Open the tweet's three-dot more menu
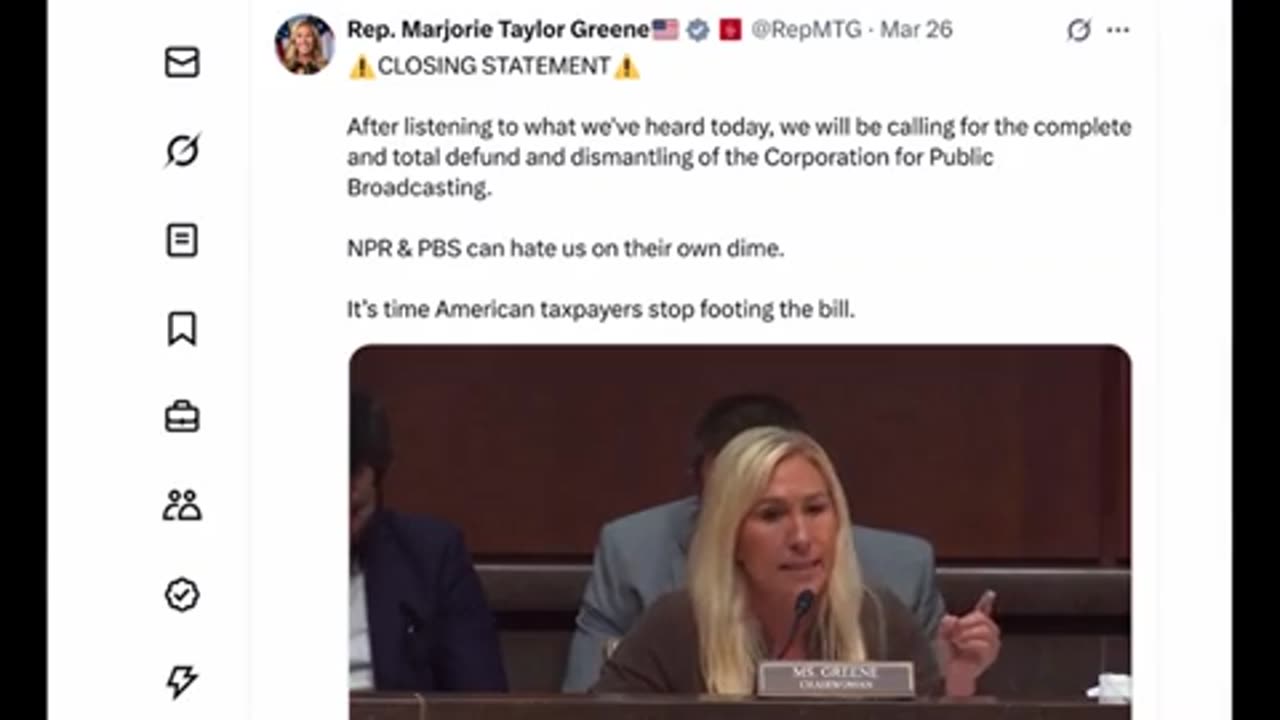This screenshot has width=1280, height=720. 1118,30
